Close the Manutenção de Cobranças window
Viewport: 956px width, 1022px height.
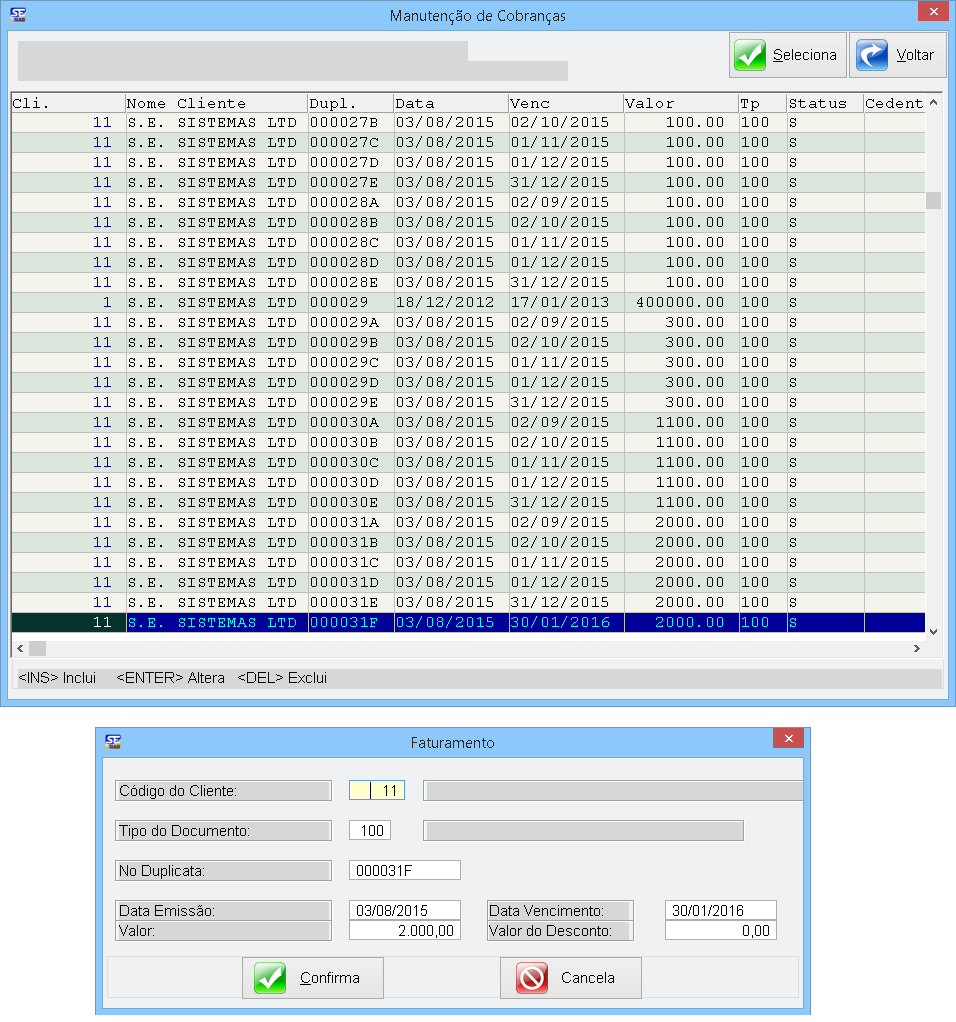tap(932, 12)
